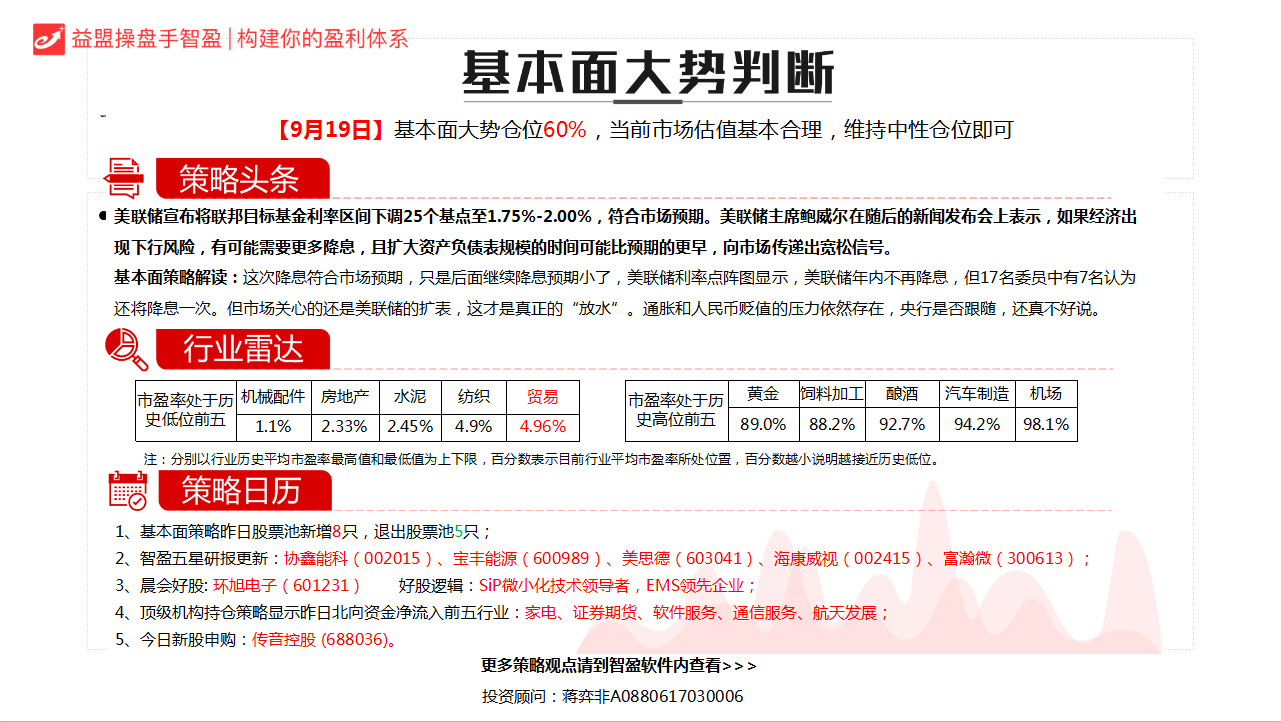
Task: Click the 98.1% percentile value cell
Action: click(x=1046, y=424)
